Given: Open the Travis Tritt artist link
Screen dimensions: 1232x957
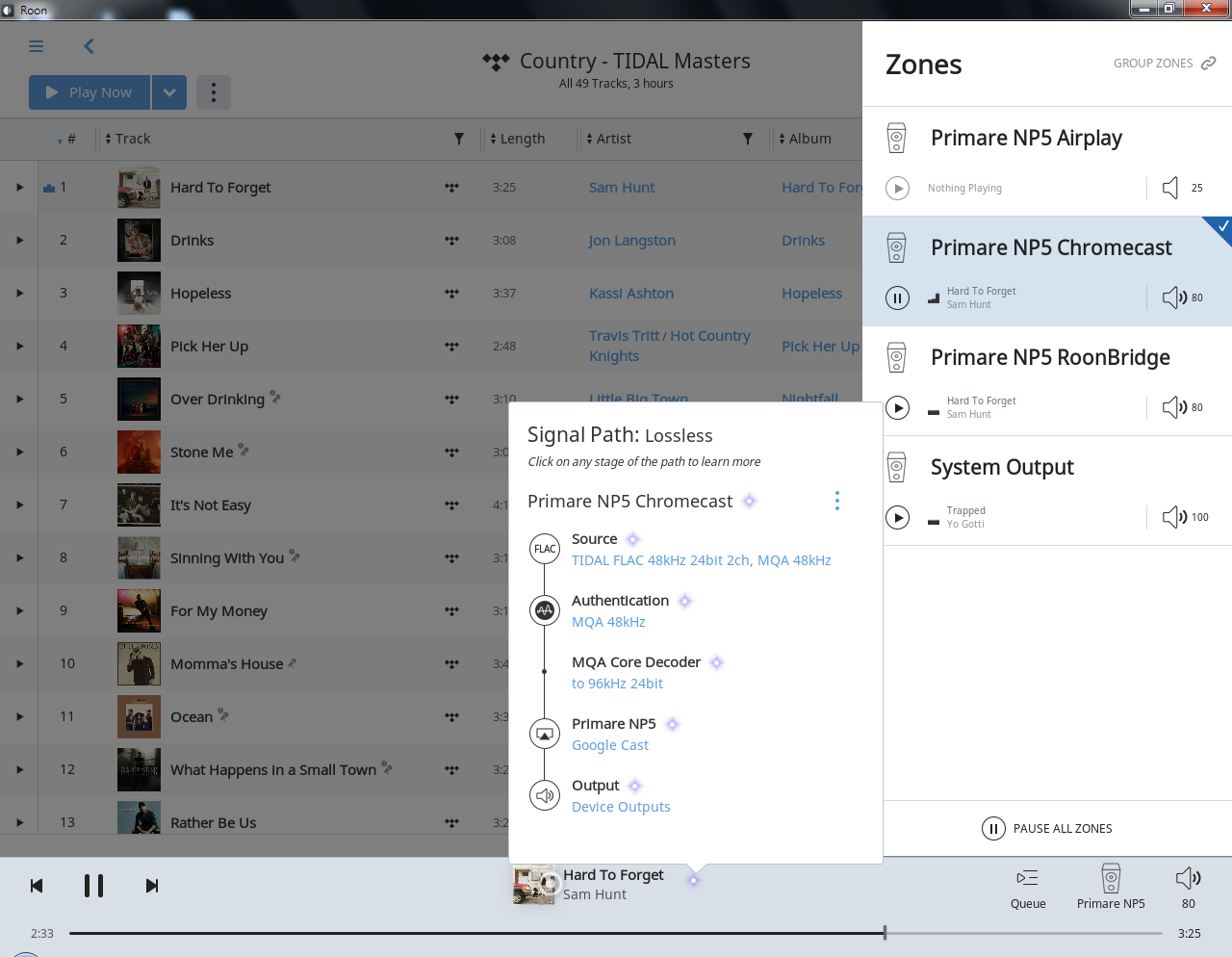Looking at the screenshot, I should pyautogui.click(x=624, y=336).
